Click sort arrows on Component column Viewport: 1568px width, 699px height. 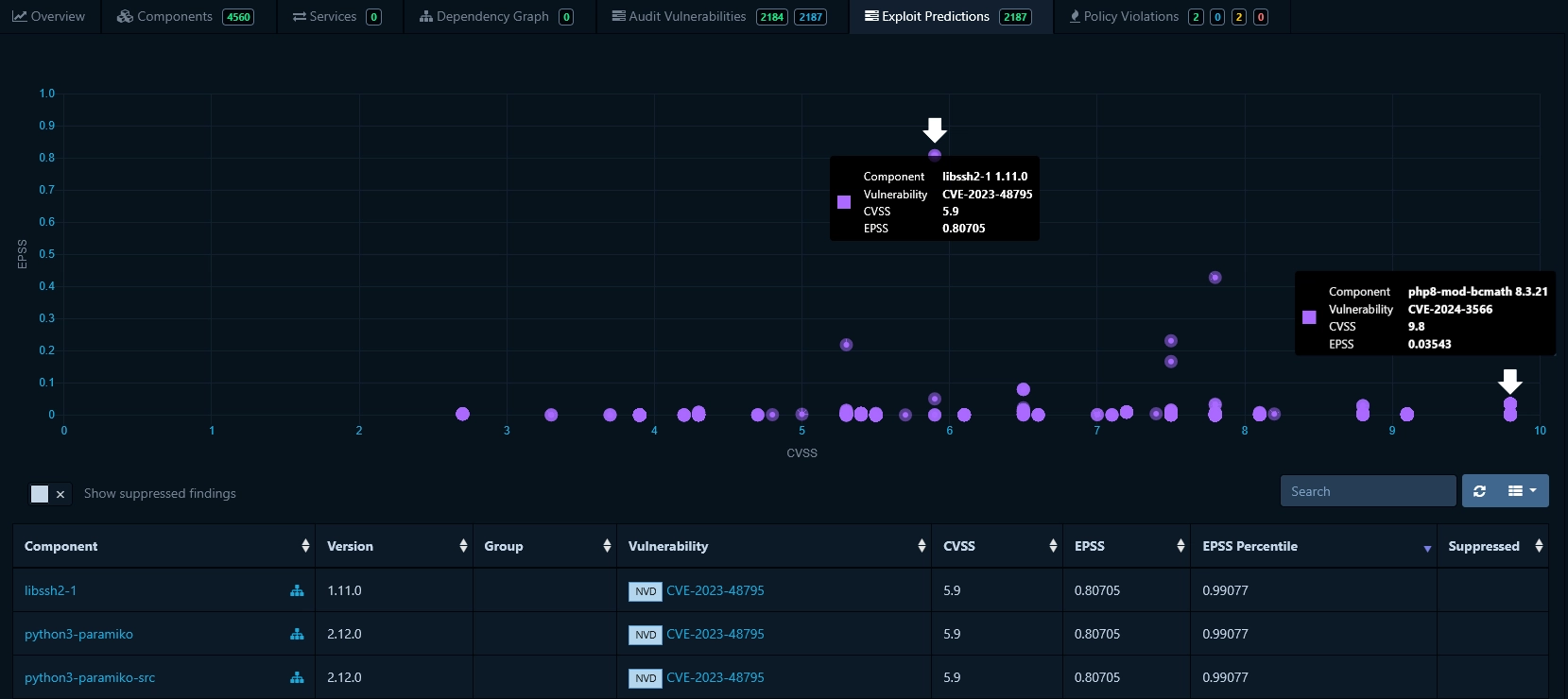(304, 546)
